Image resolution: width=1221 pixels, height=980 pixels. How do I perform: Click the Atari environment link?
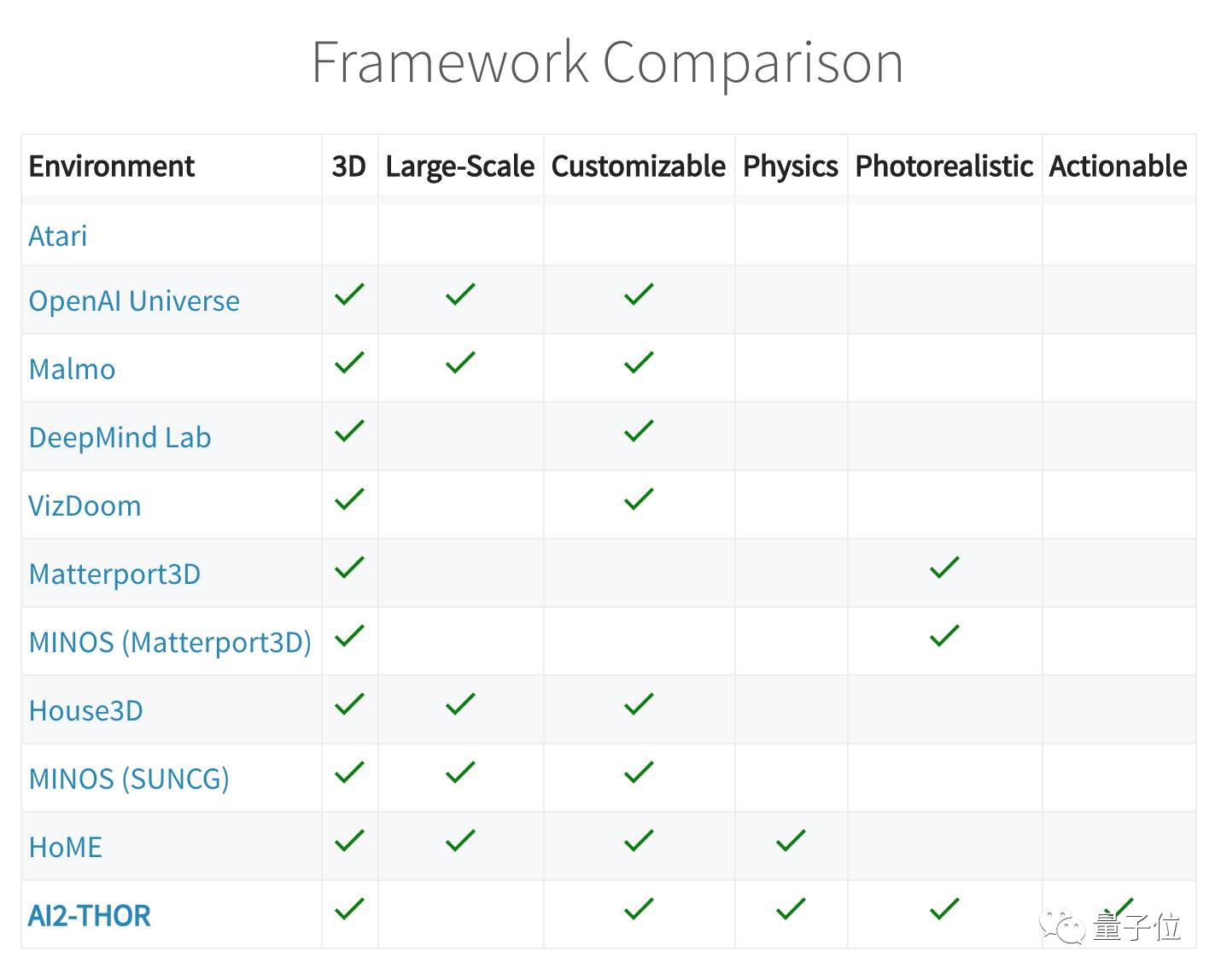(x=58, y=236)
